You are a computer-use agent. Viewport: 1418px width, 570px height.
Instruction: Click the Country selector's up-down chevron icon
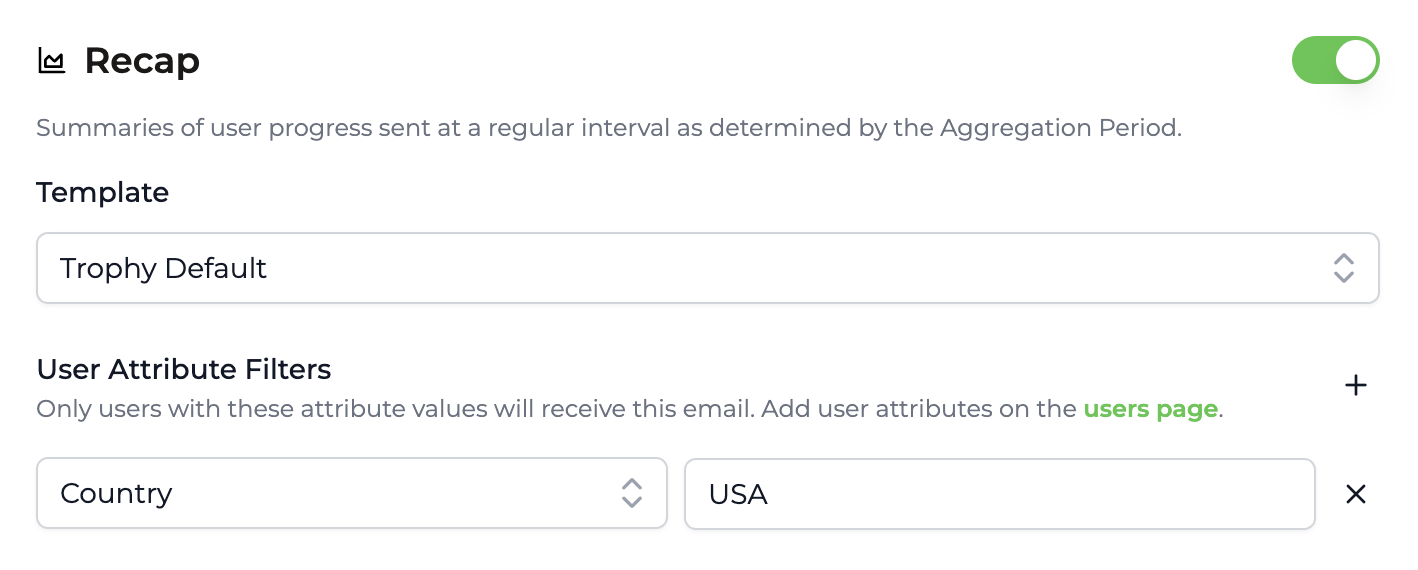click(631, 493)
